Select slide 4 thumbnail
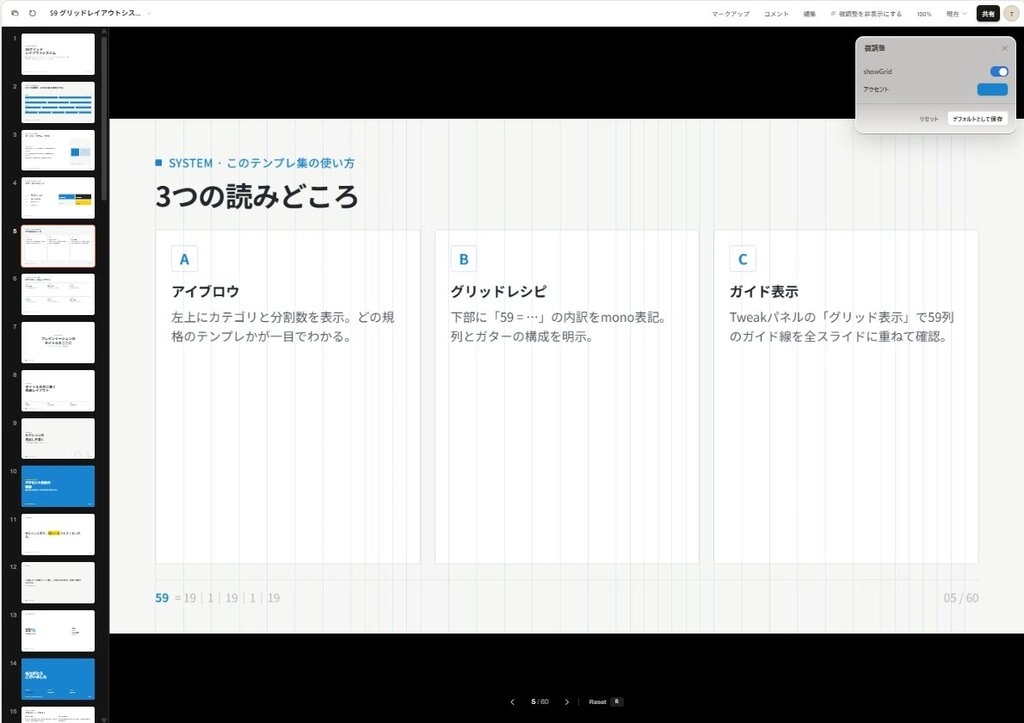Image resolution: width=1024 pixels, height=723 pixels. tap(58, 198)
